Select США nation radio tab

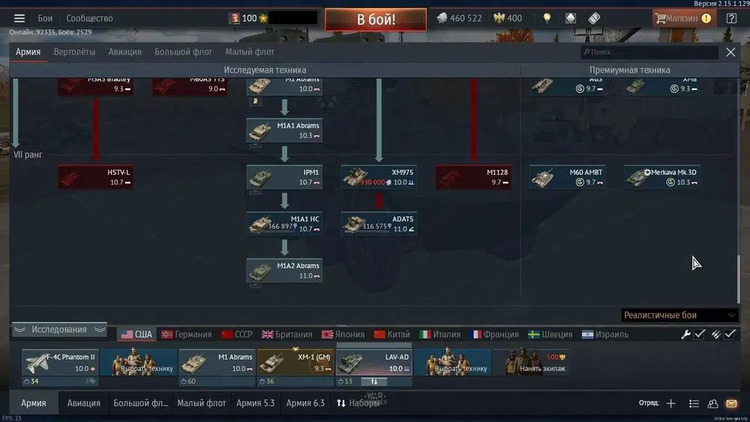137,334
